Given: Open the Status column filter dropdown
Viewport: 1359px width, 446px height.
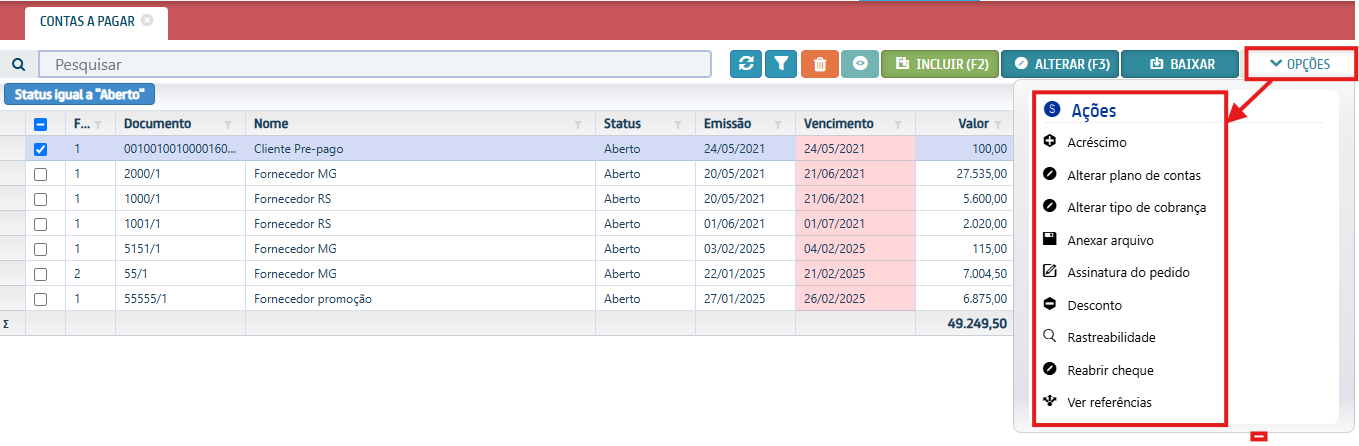Looking at the screenshot, I should pos(678,125).
